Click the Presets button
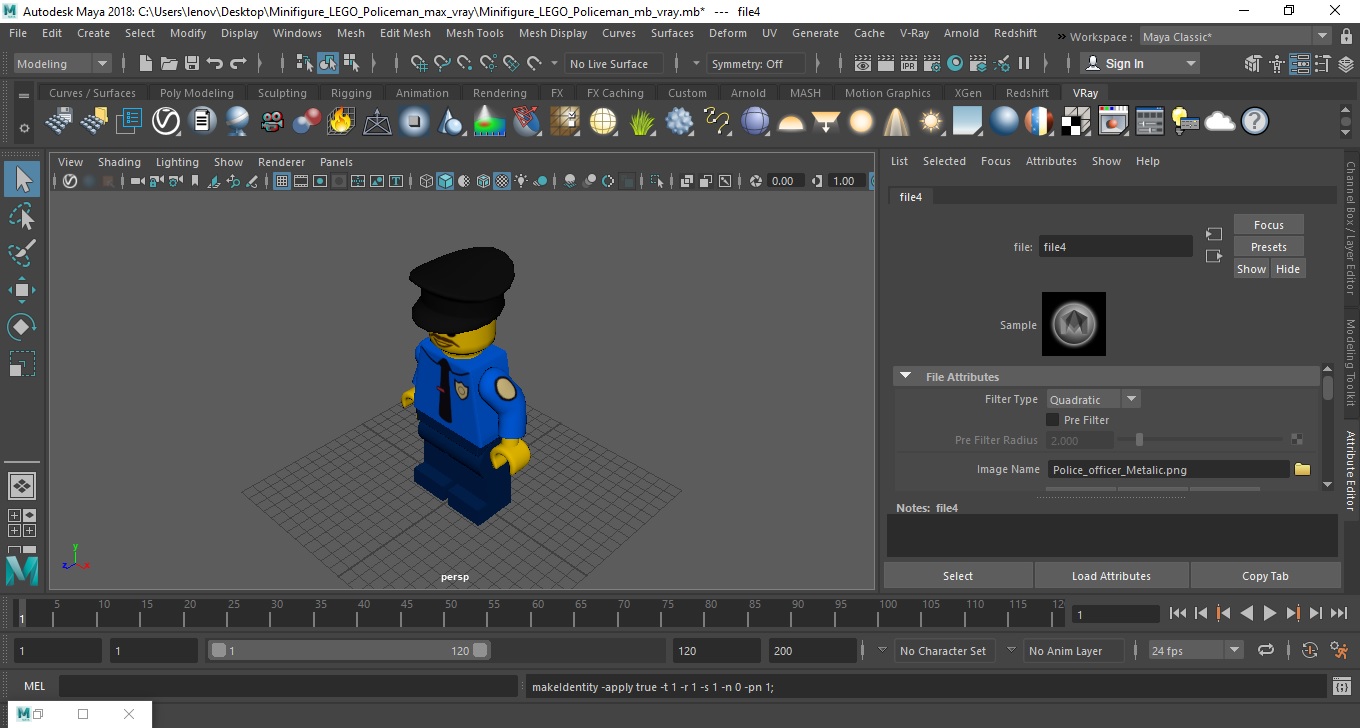This screenshot has width=1360, height=728. click(1269, 247)
